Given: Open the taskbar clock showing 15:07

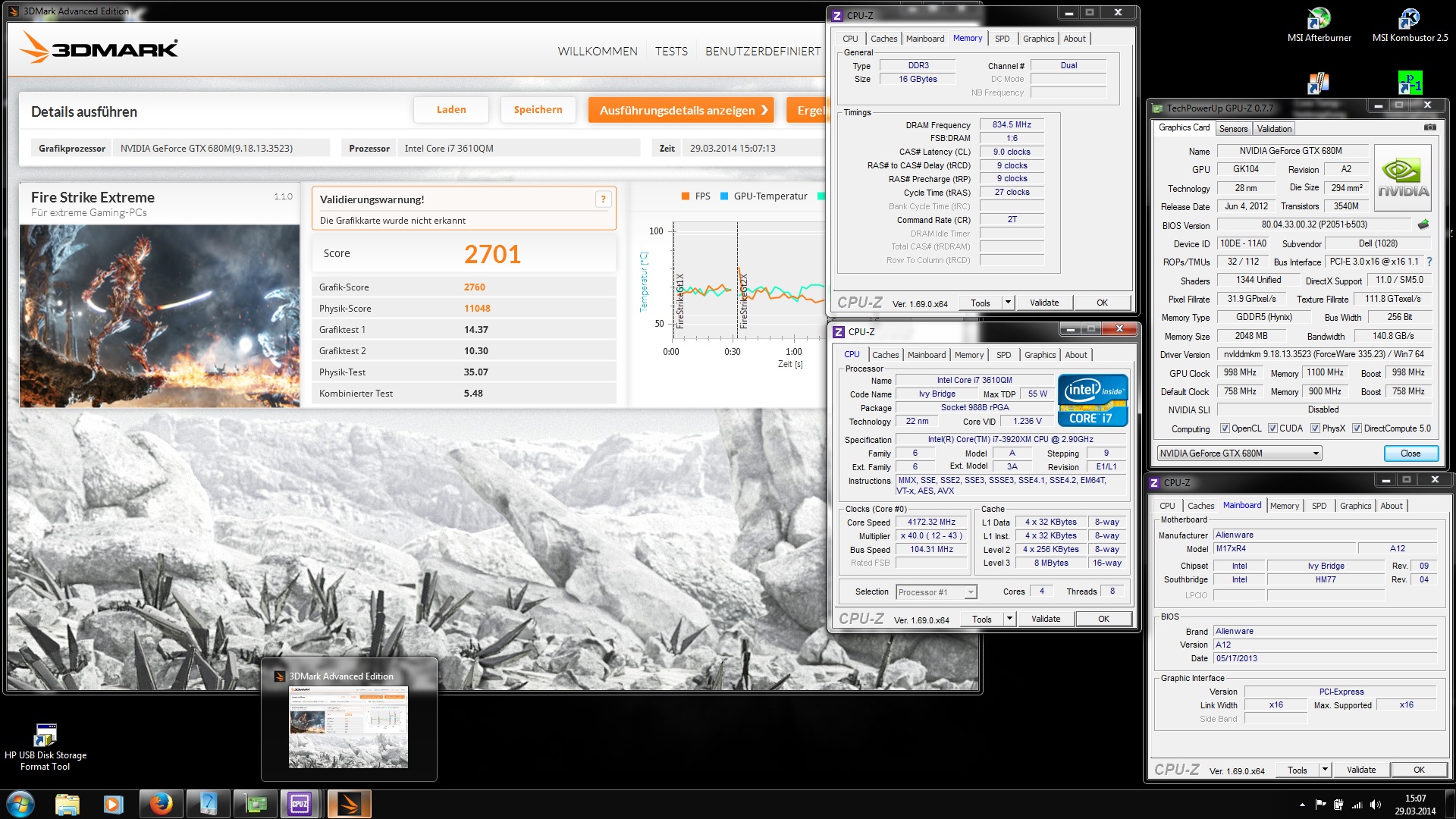Looking at the screenshot, I should point(1415,805).
